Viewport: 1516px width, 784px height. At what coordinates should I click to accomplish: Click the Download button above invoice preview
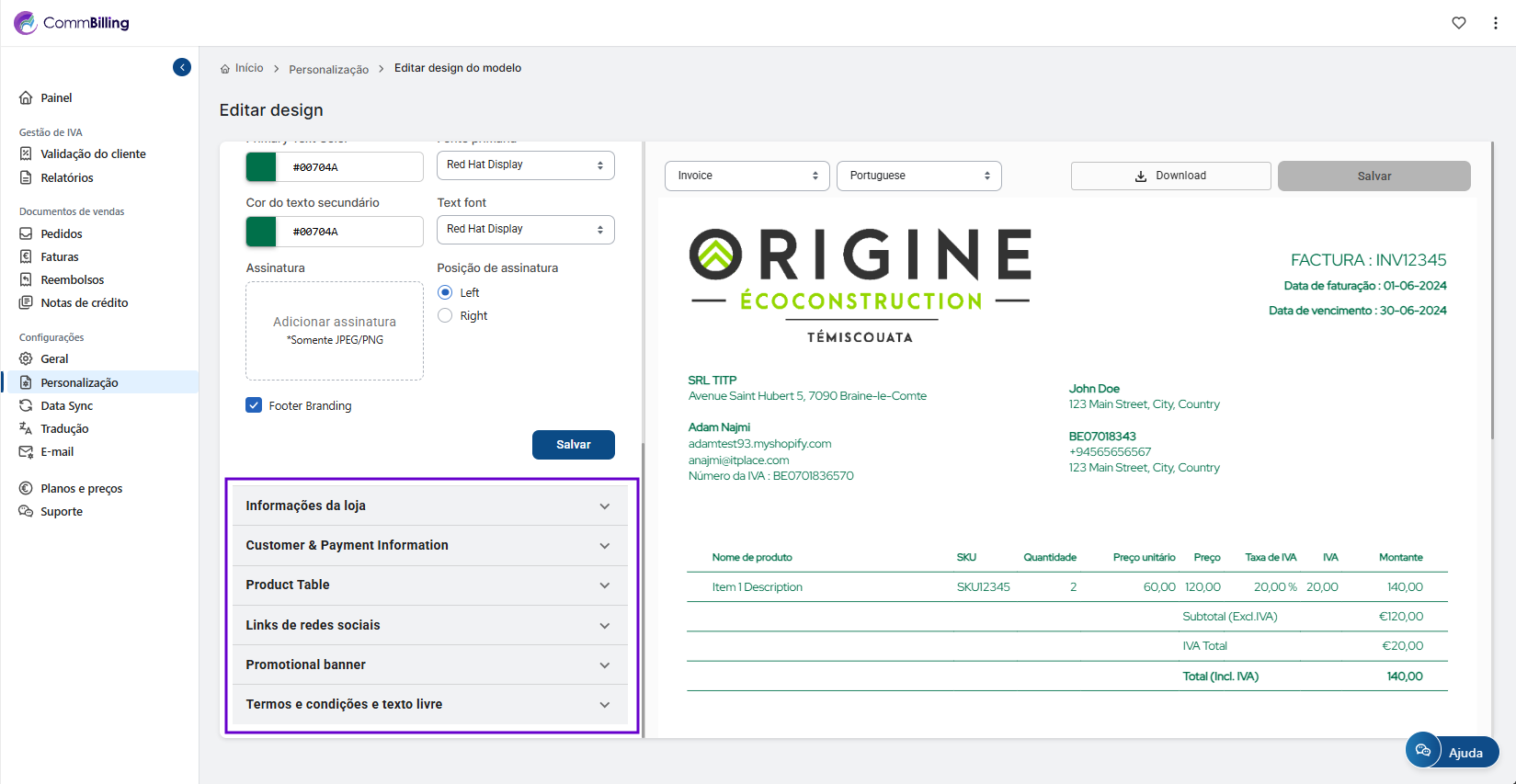(x=1170, y=176)
